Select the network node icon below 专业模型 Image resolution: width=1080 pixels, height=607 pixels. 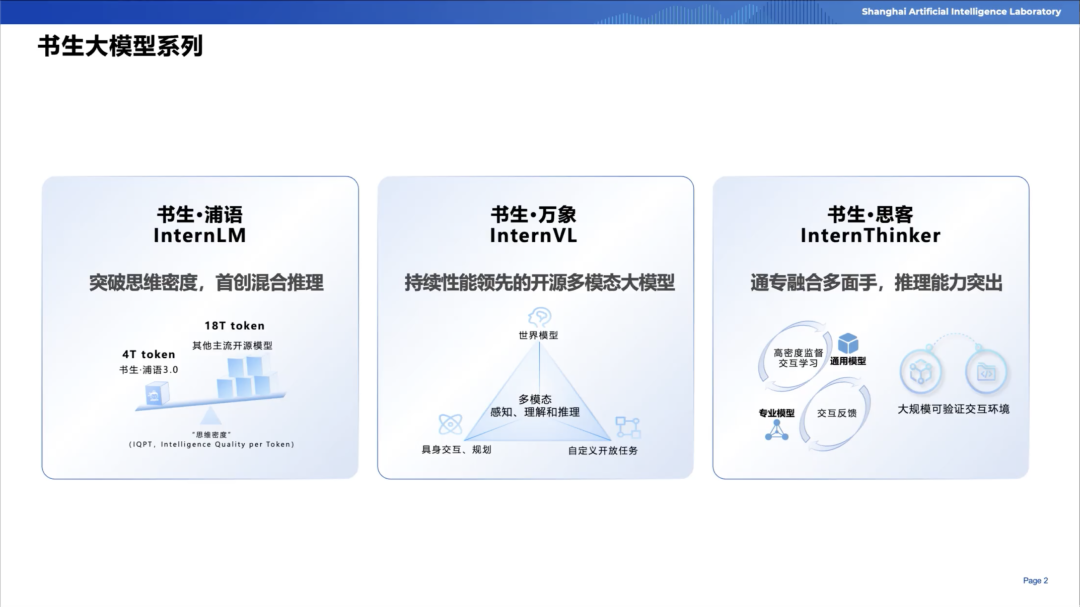coord(777,430)
